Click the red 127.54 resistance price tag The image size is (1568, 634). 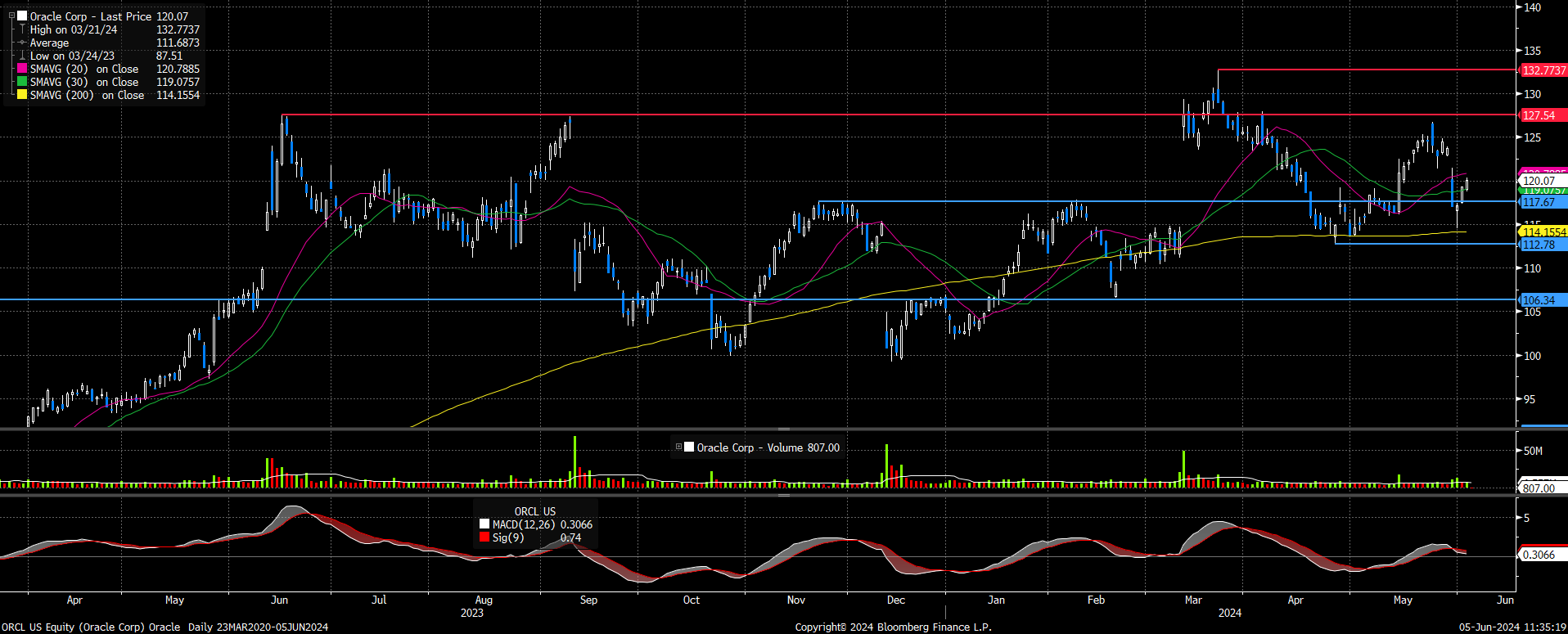1543,115
